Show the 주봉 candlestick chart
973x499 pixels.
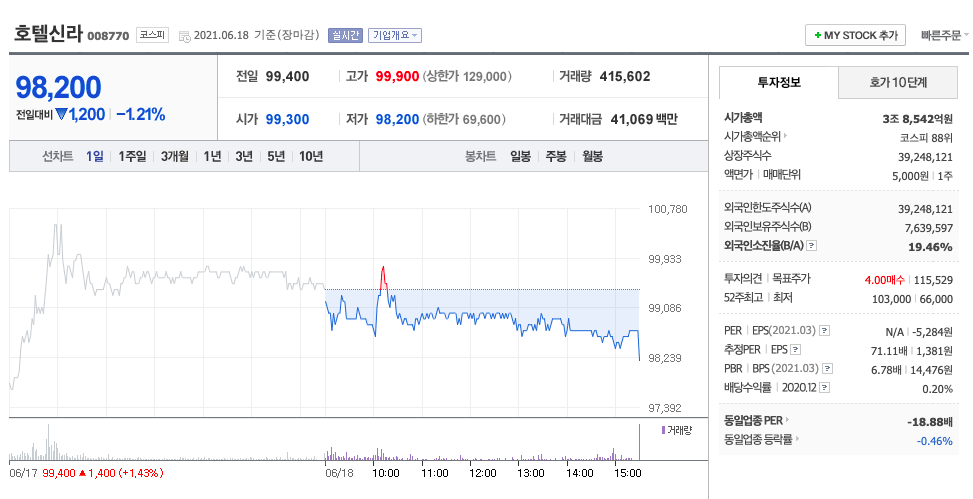(556, 156)
